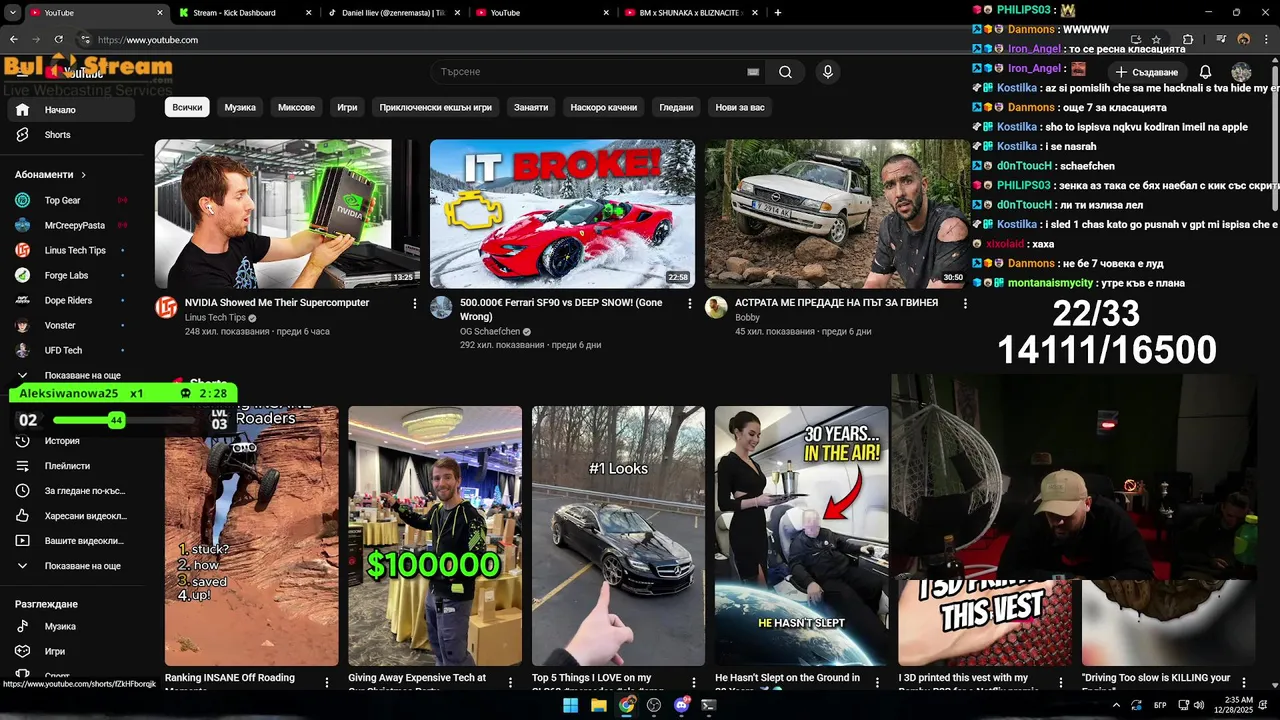The height and width of the screenshot is (720, 1280).
Task: Open options menu for Ferrari SF90 video
Action: (690, 303)
